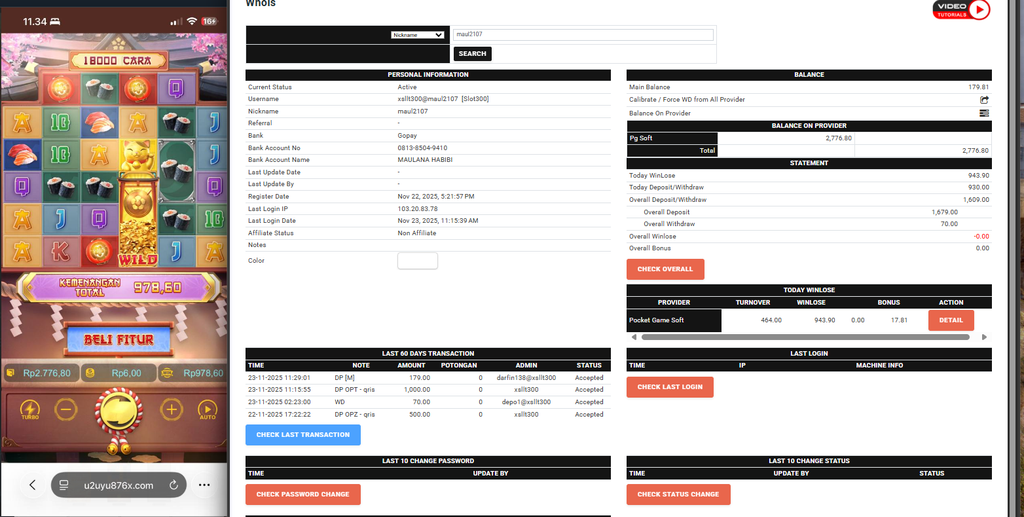Click the Overall Deposit value 1,679.00
Viewport: 1024px width, 517px height.
click(x=944, y=212)
